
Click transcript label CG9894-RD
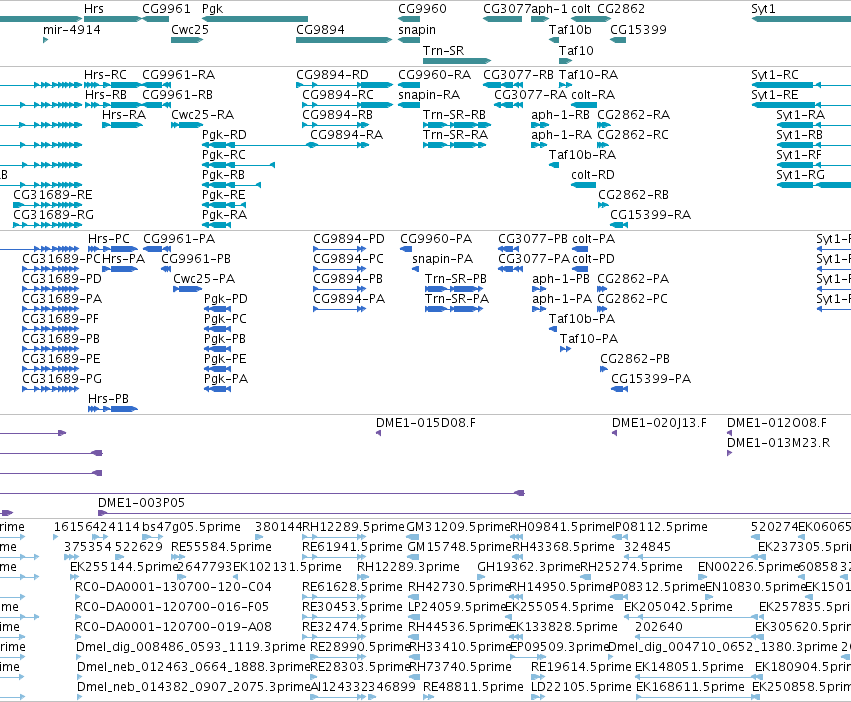(x=332, y=74)
